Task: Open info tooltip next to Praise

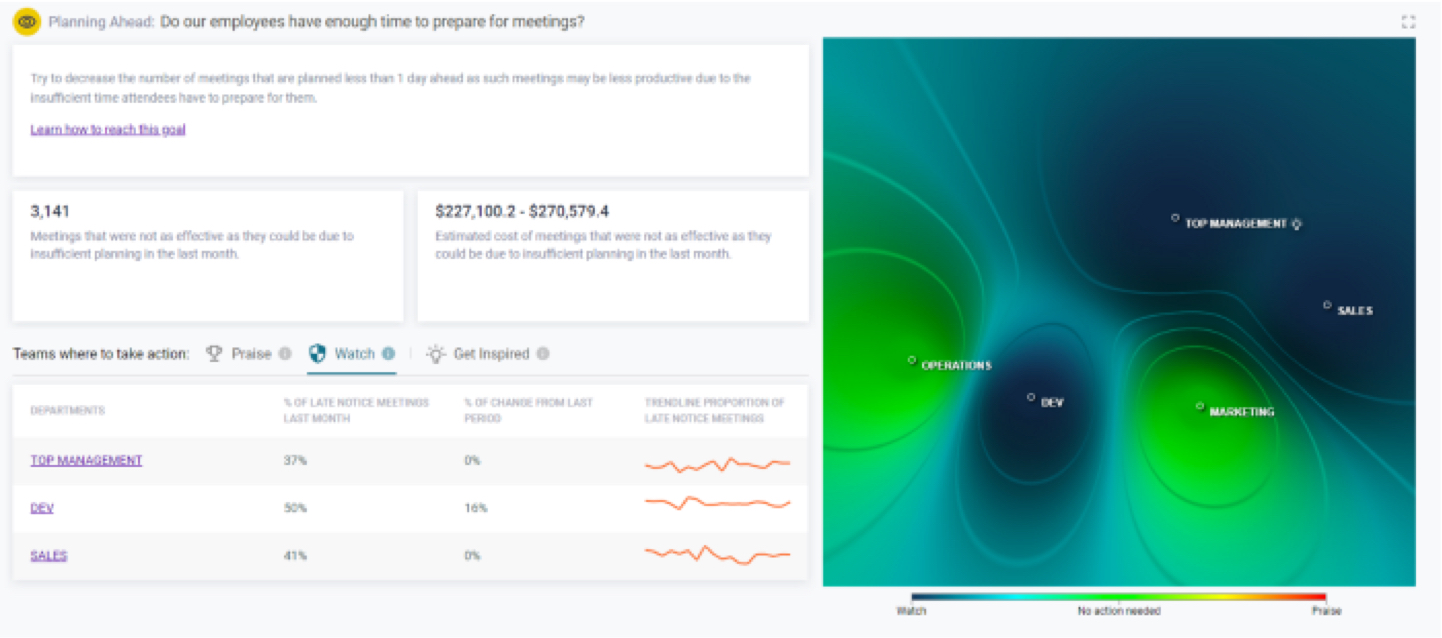Action: click(x=285, y=354)
